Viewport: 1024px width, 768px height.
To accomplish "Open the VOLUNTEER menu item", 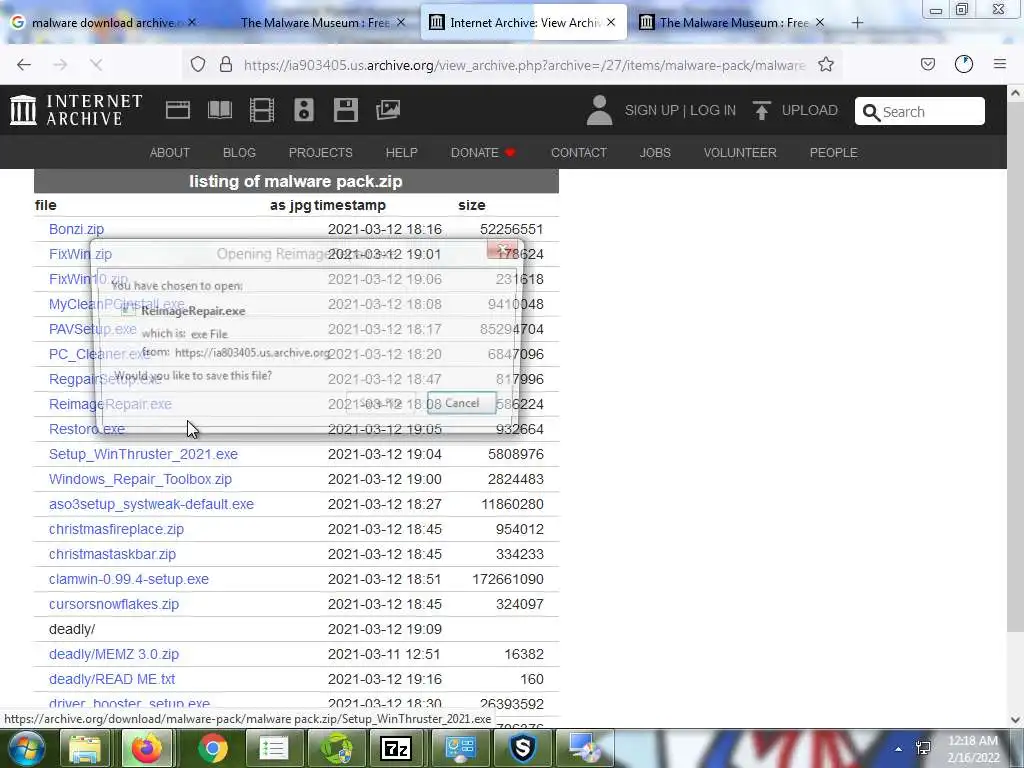I will point(740,152).
